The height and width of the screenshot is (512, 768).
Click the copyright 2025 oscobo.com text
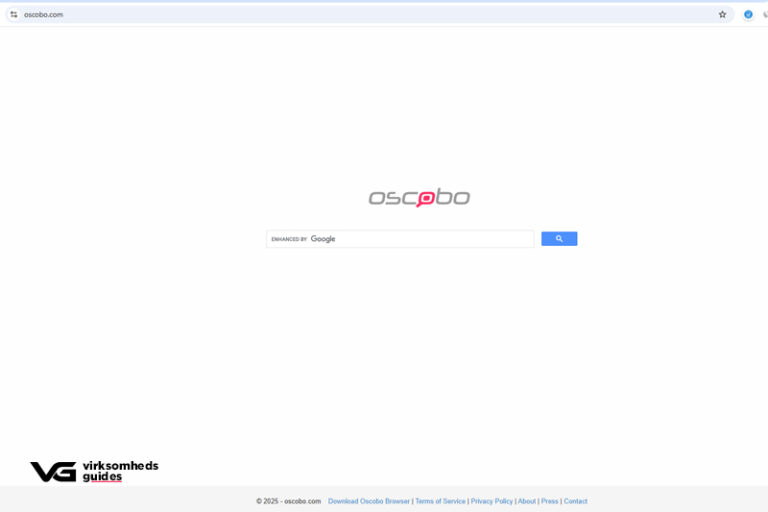288,501
